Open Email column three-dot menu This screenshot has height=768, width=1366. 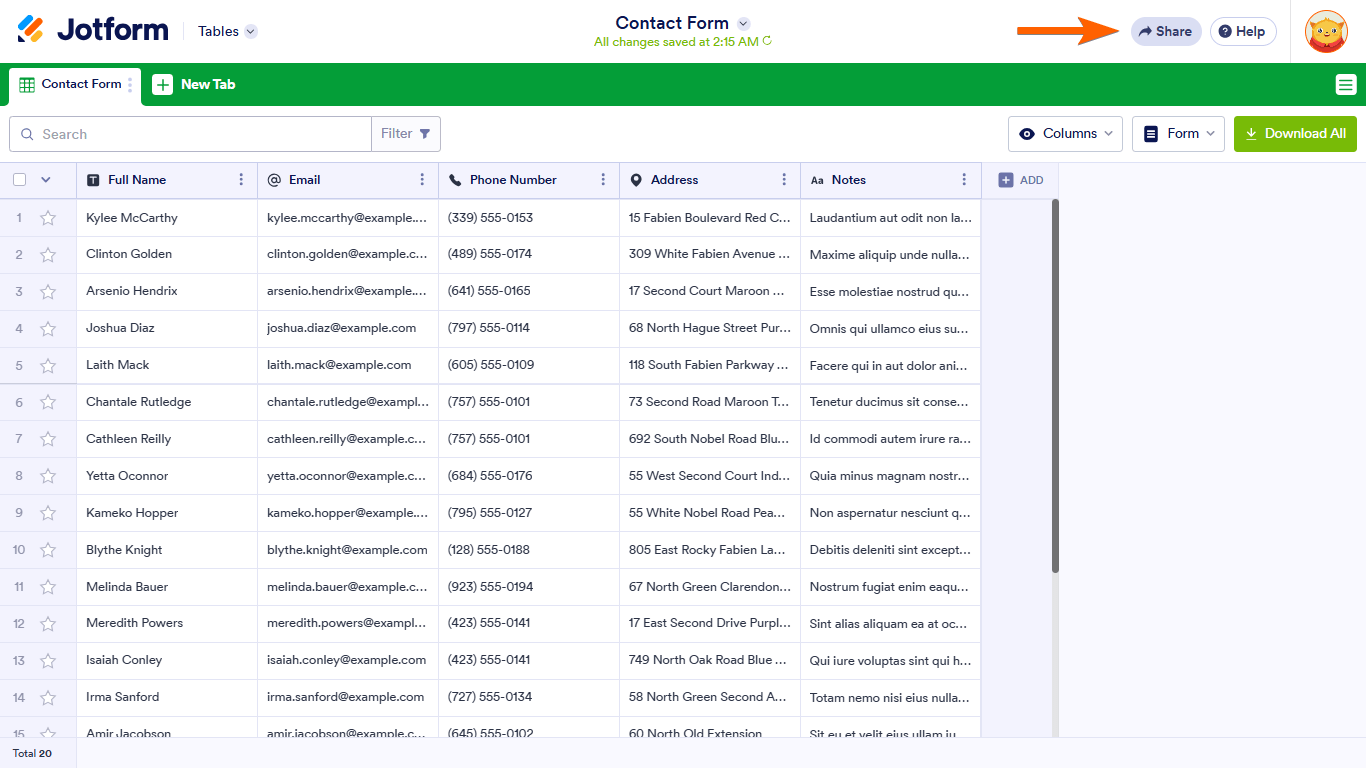point(422,180)
